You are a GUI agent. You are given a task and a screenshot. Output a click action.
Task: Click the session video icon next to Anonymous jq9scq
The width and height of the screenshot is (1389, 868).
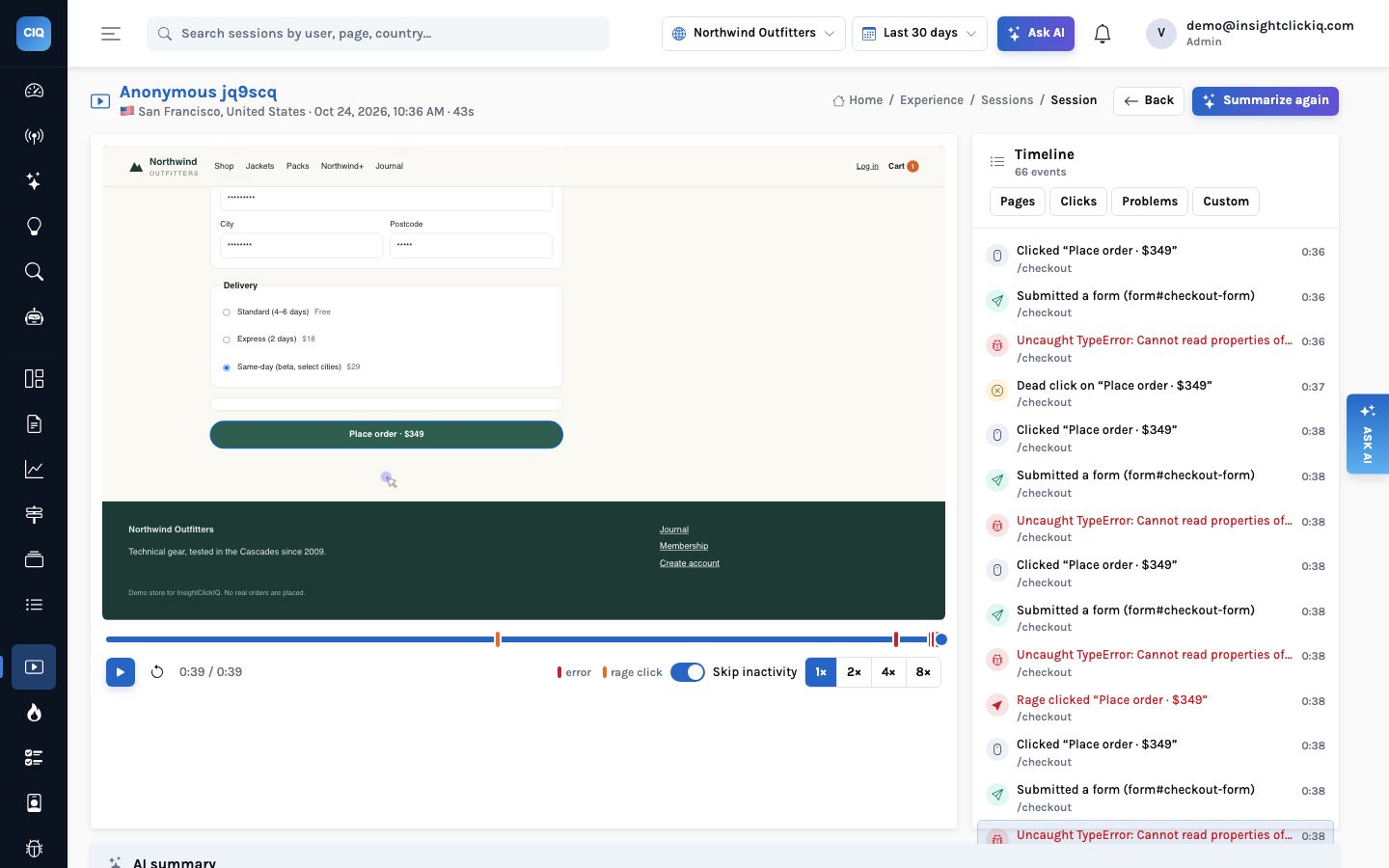[100, 100]
